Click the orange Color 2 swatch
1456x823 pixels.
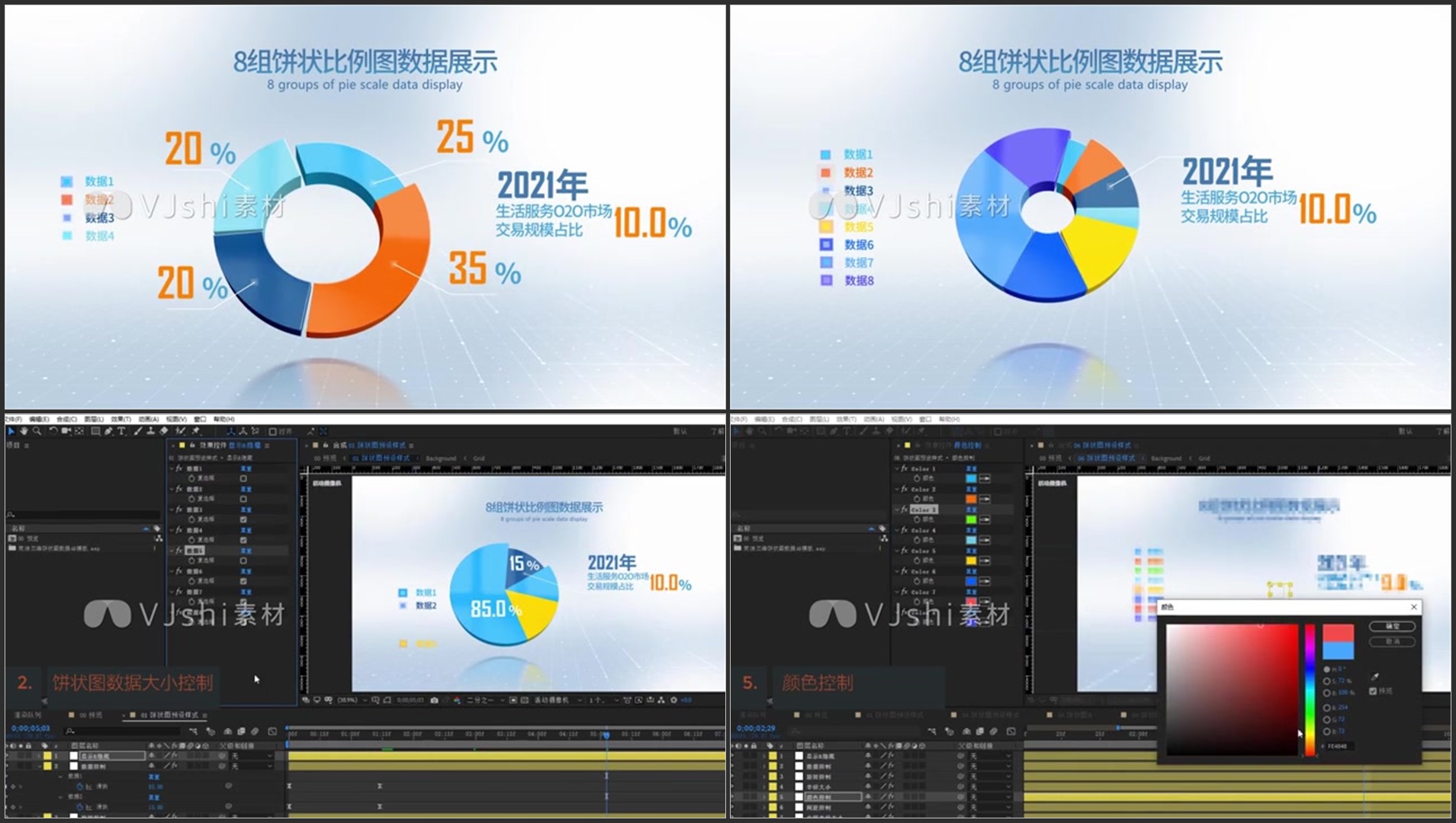pos(971,499)
